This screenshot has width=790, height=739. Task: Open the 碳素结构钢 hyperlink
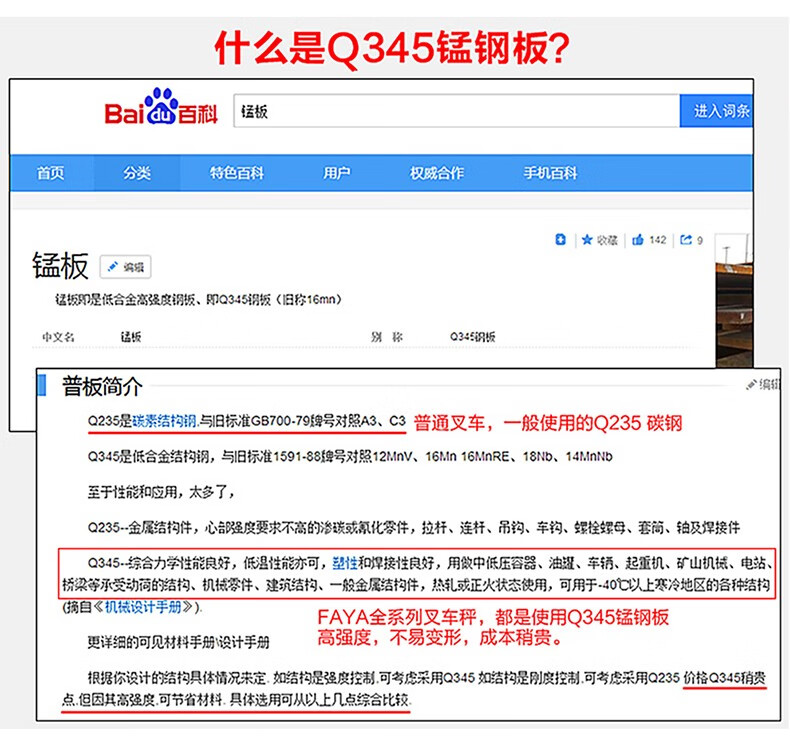point(164,421)
